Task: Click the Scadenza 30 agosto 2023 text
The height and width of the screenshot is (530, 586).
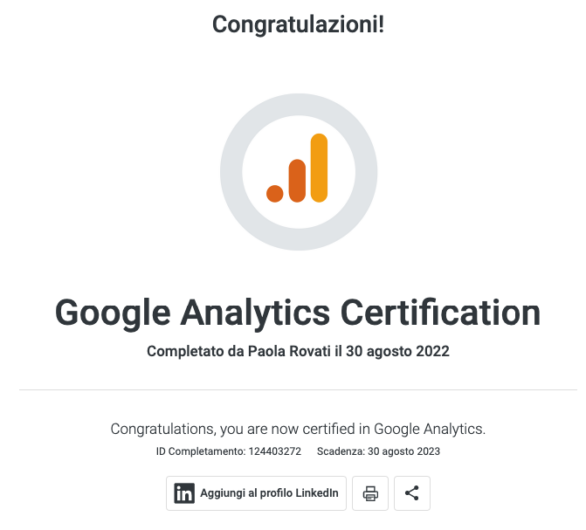Action: [x=378, y=452]
